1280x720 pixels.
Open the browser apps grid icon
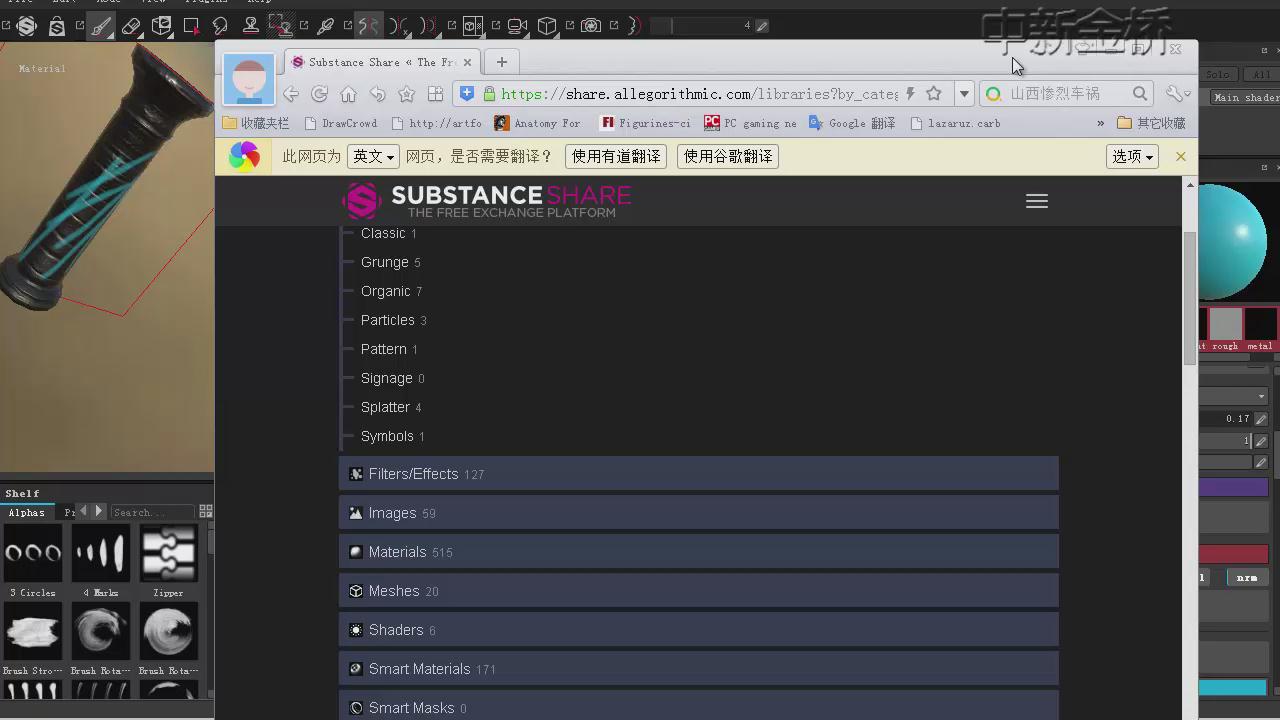[435, 94]
